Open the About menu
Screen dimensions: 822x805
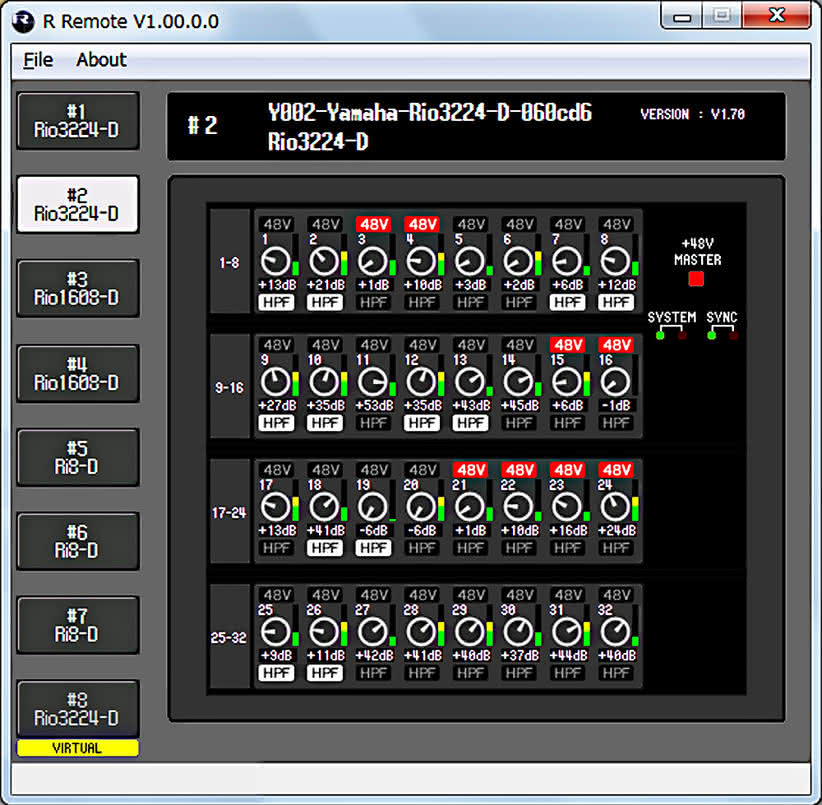101,60
